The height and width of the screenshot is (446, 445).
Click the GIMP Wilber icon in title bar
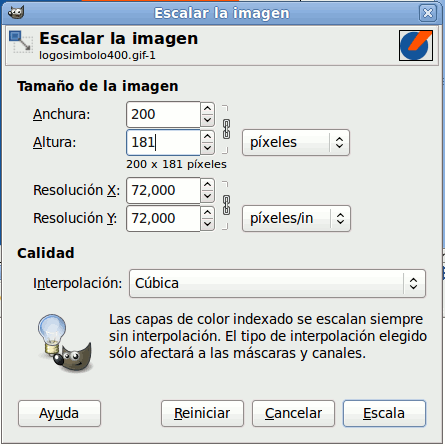(x=16, y=13)
